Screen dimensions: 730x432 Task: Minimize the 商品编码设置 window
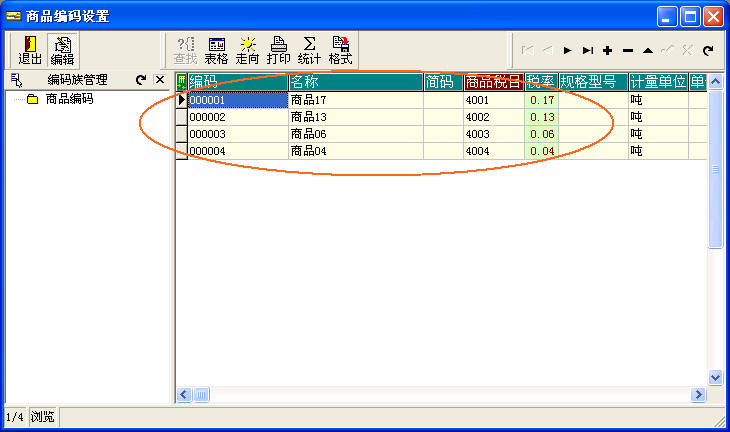[x=667, y=17]
